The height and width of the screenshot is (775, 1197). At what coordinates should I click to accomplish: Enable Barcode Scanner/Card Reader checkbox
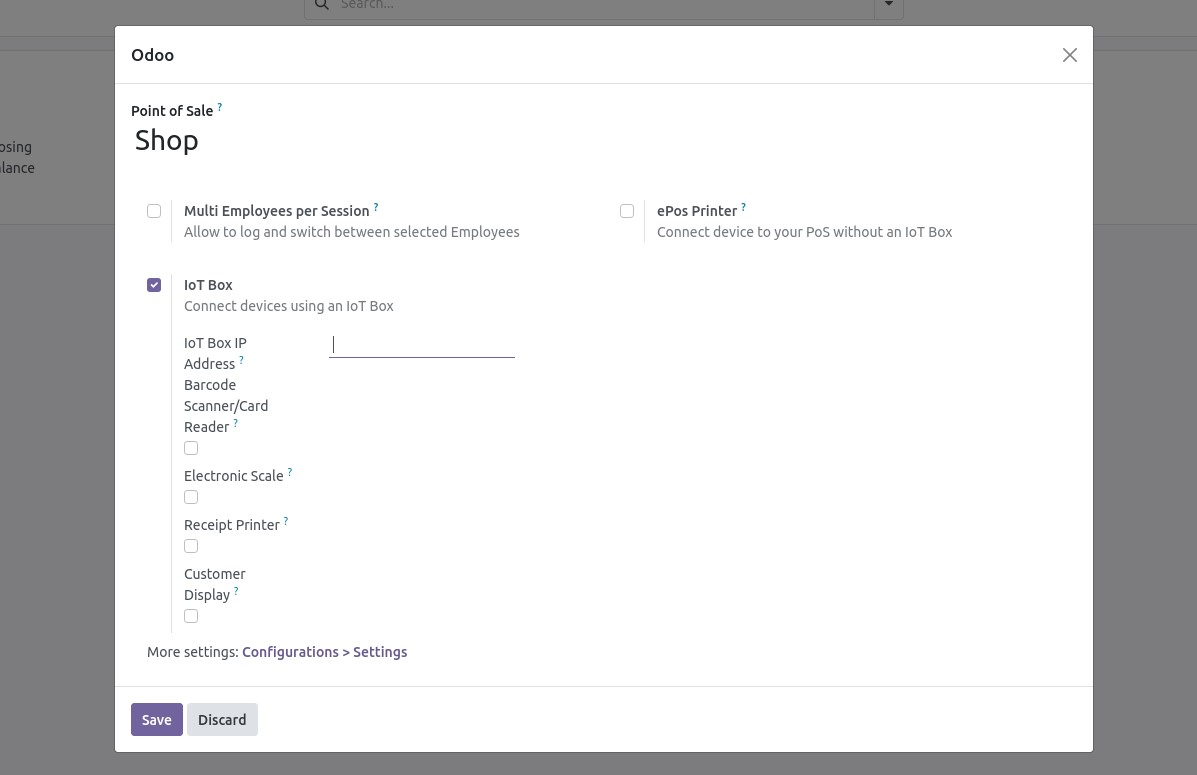tap(191, 448)
